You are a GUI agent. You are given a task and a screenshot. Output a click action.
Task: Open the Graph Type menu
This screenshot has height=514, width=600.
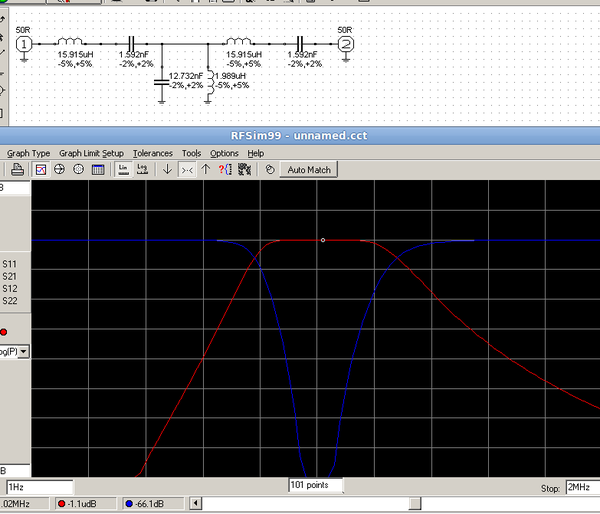click(x=28, y=153)
